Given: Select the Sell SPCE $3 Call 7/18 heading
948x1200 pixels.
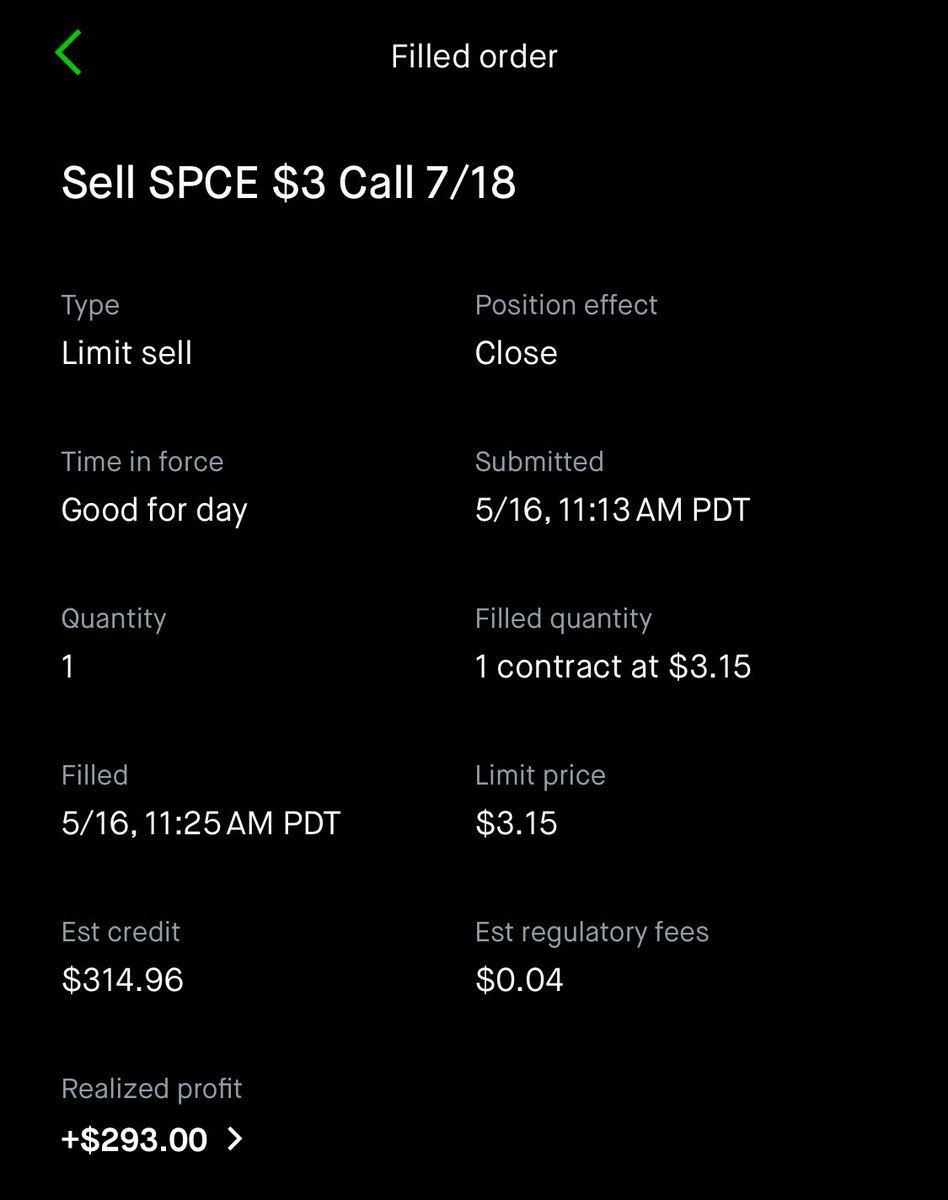Looking at the screenshot, I should 288,184.
